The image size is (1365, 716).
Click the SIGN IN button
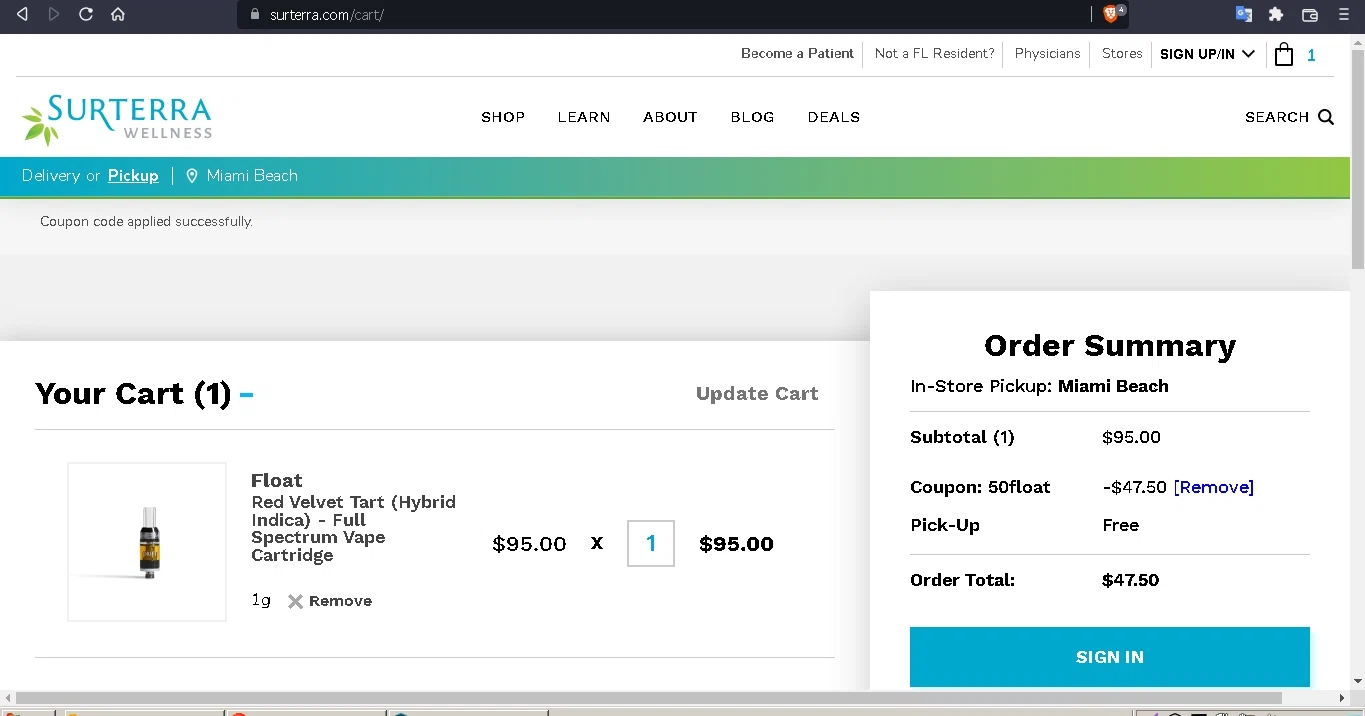point(1110,657)
